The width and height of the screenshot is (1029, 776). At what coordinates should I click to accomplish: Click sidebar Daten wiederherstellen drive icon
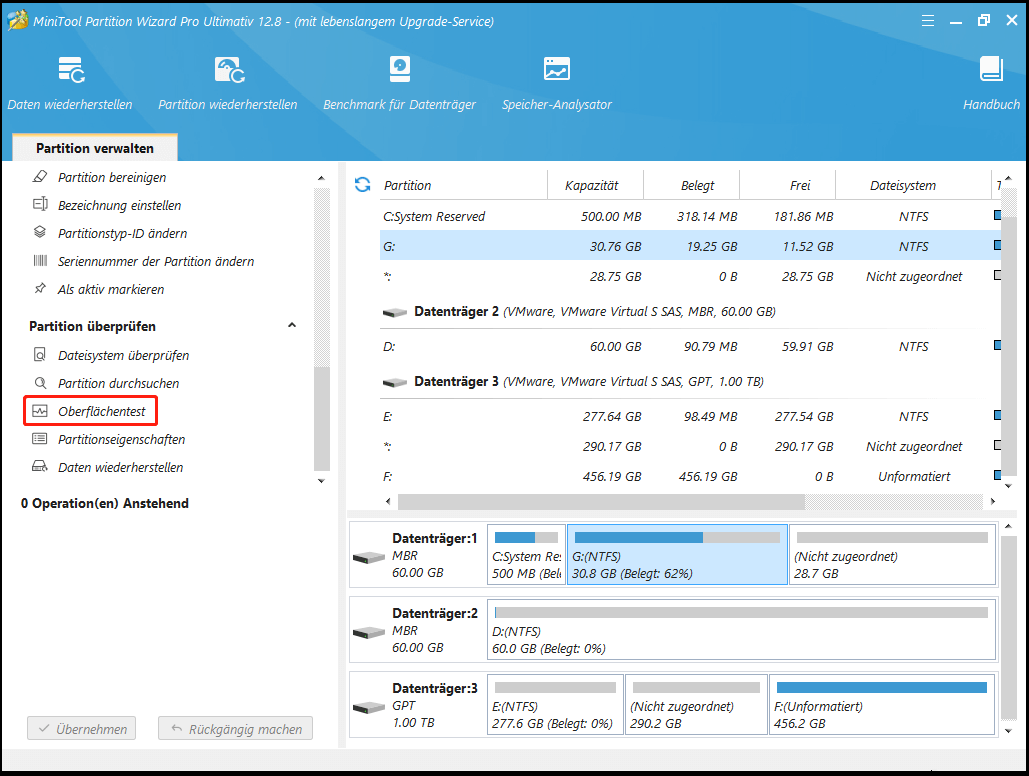click(40, 466)
